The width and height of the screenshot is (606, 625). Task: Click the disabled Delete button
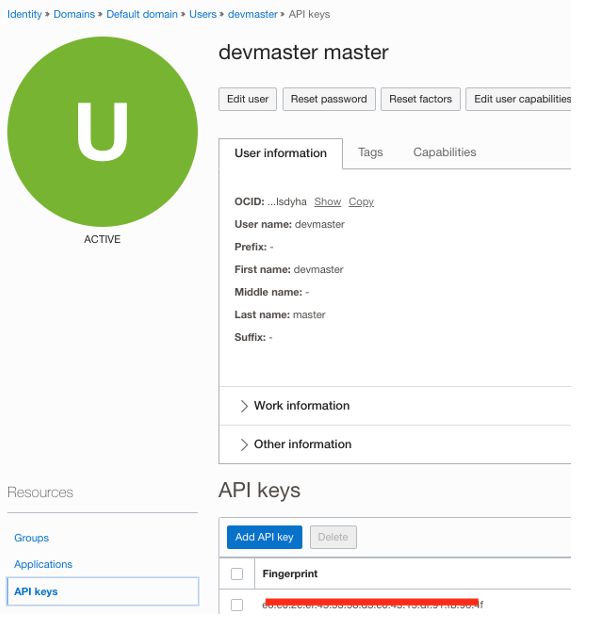(x=333, y=537)
